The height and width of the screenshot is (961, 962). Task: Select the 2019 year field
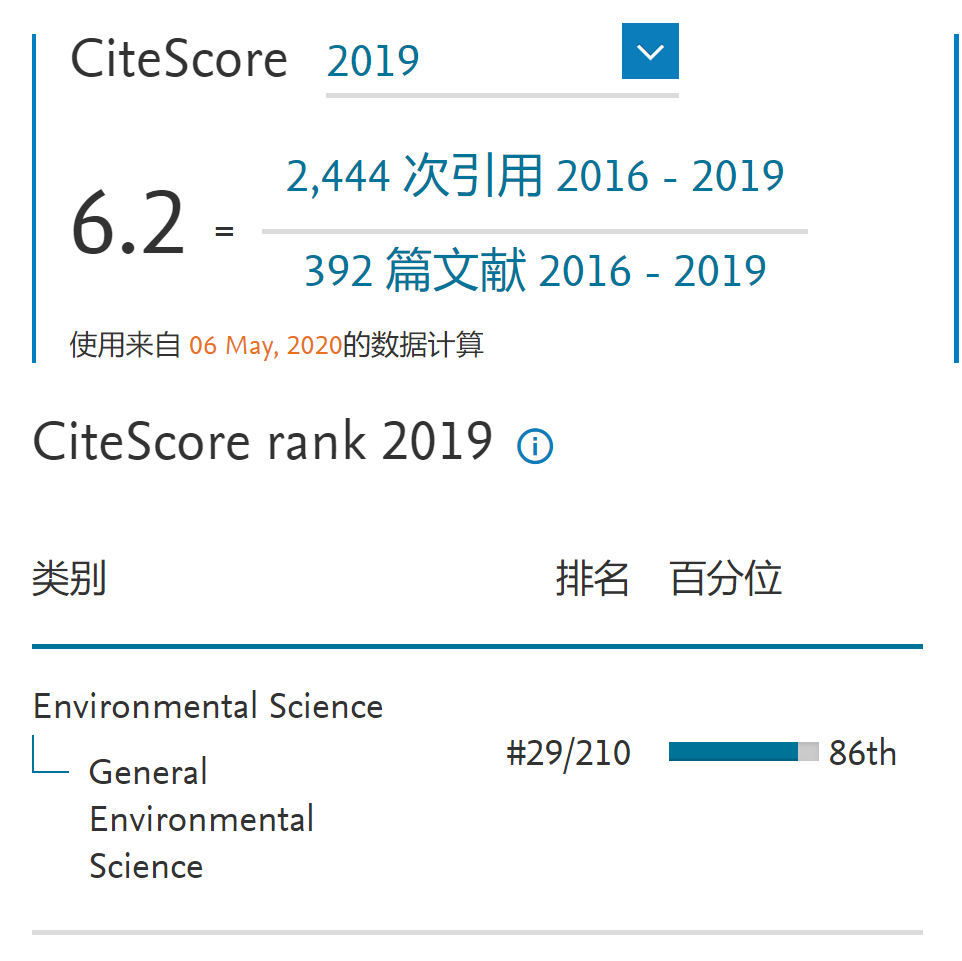(470, 61)
